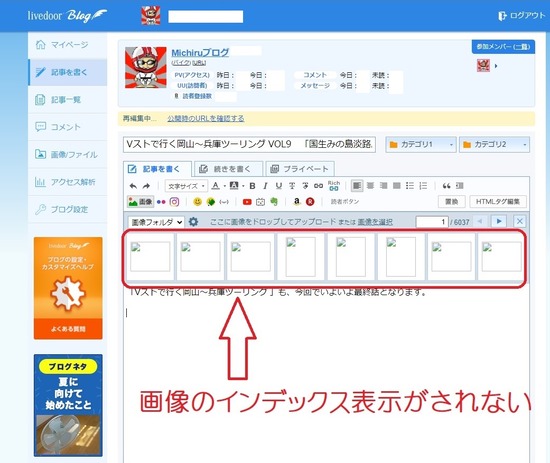
Task: Select the 記事を書く editor tab
Action: [157, 169]
